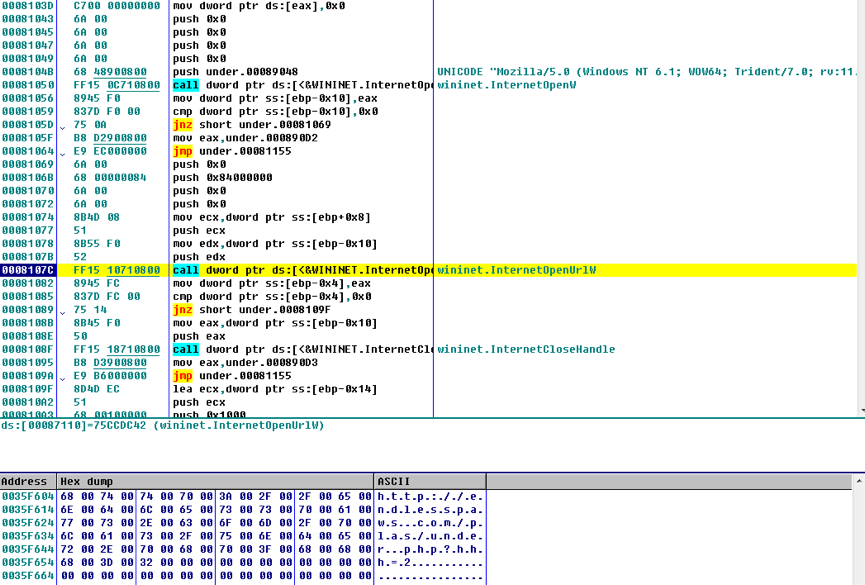Click the wininet.InternetOpenUrlW comment
Screen dimensions: 865x585
coord(517,270)
